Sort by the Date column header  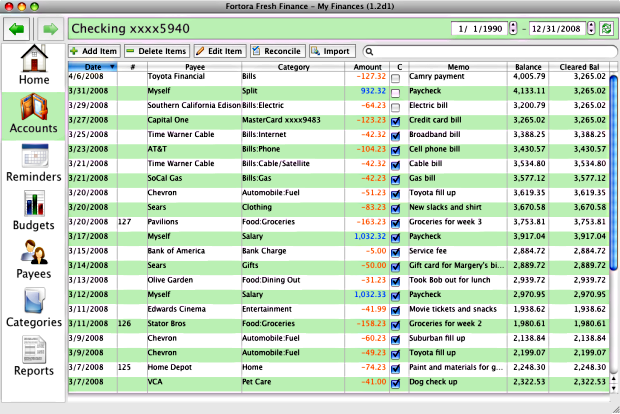point(93,67)
